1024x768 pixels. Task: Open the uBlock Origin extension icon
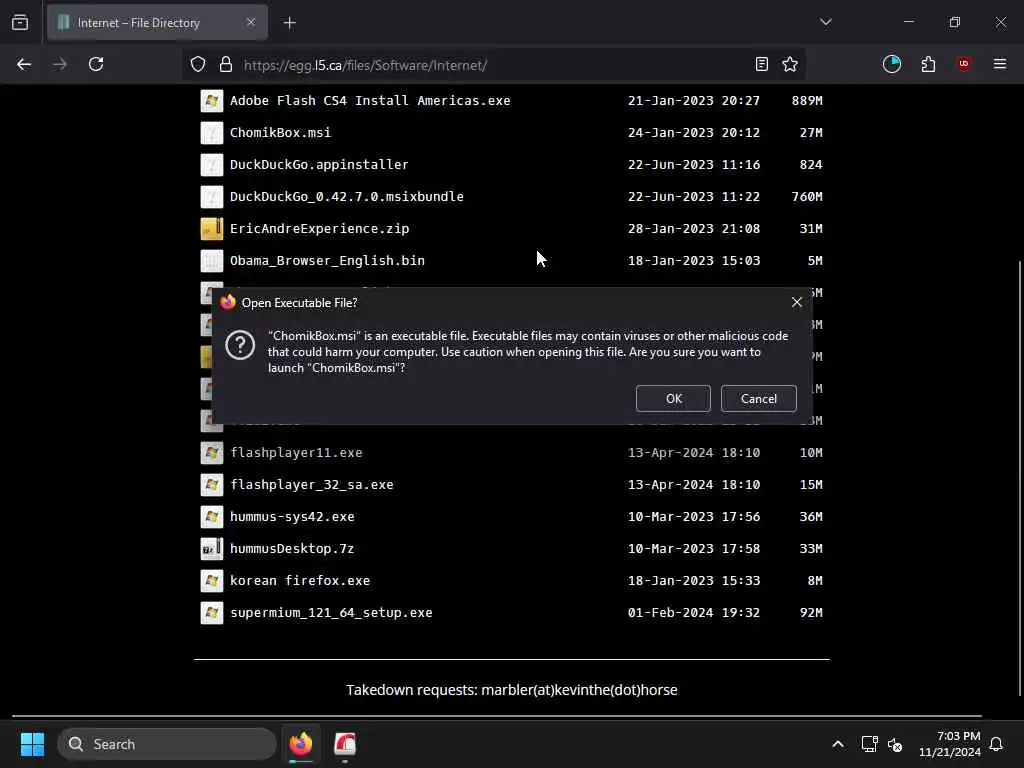click(x=963, y=64)
